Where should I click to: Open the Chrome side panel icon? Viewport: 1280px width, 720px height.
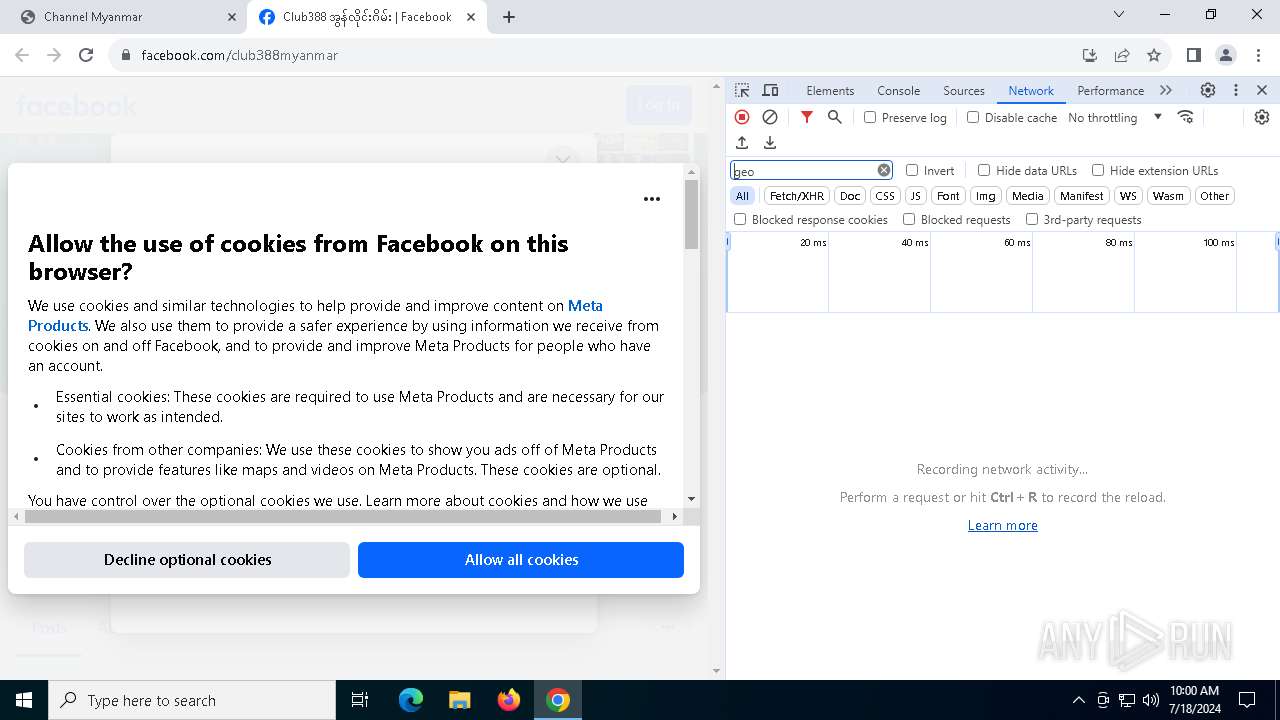[1194, 55]
